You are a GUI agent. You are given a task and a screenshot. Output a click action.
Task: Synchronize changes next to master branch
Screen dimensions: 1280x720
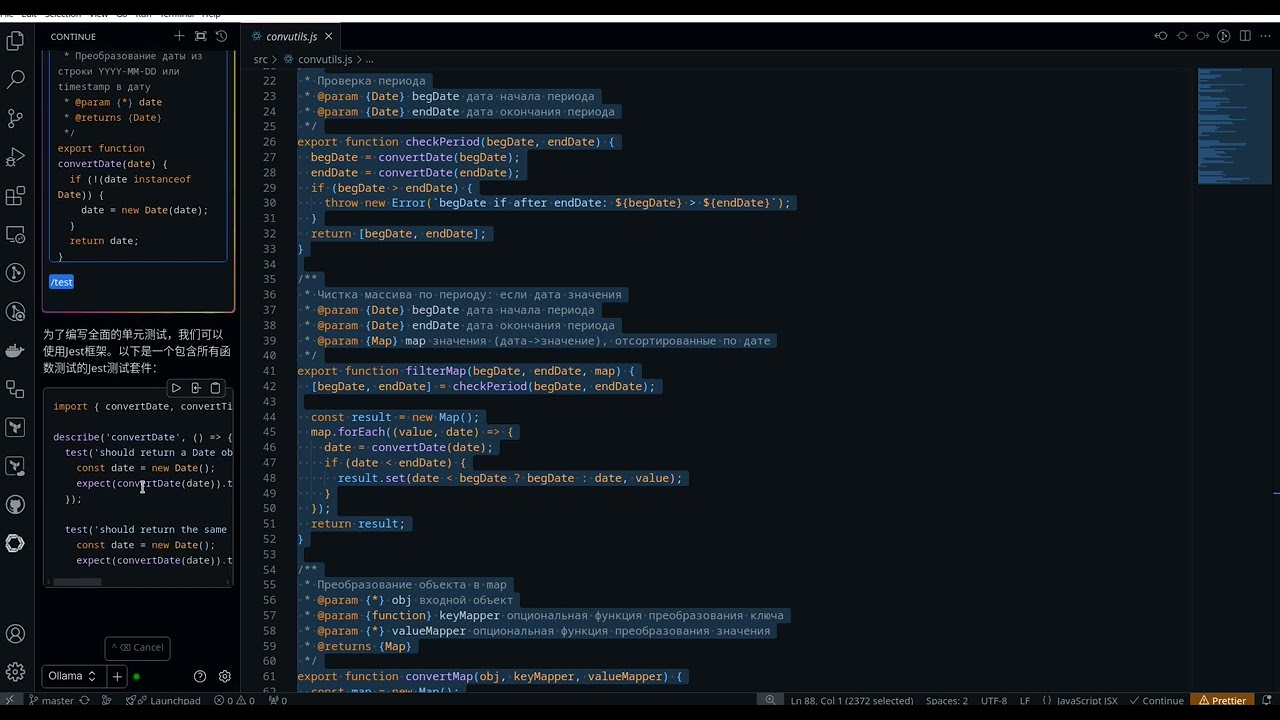click(x=85, y=701)
